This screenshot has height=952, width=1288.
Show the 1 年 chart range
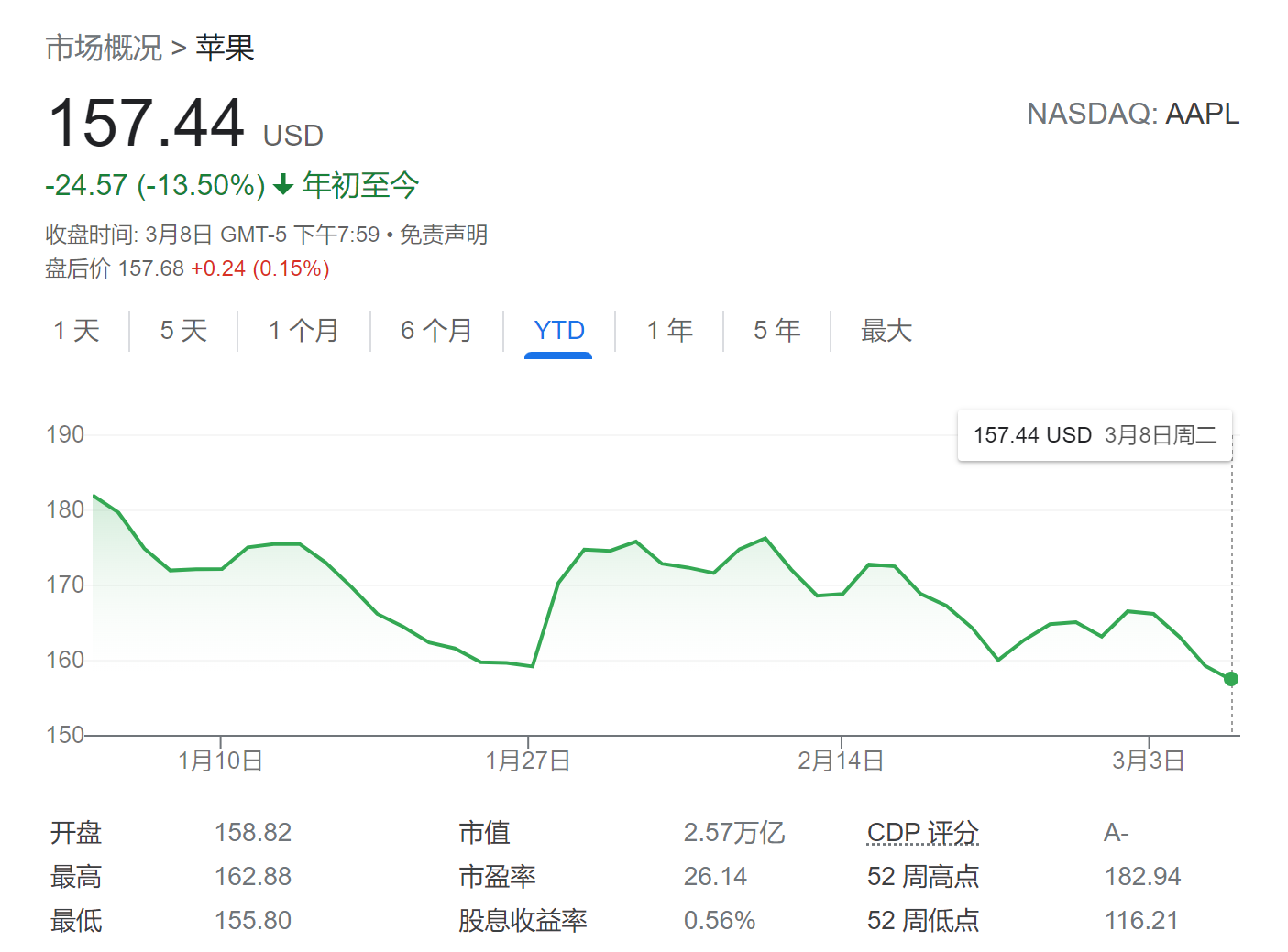point(670,330)
